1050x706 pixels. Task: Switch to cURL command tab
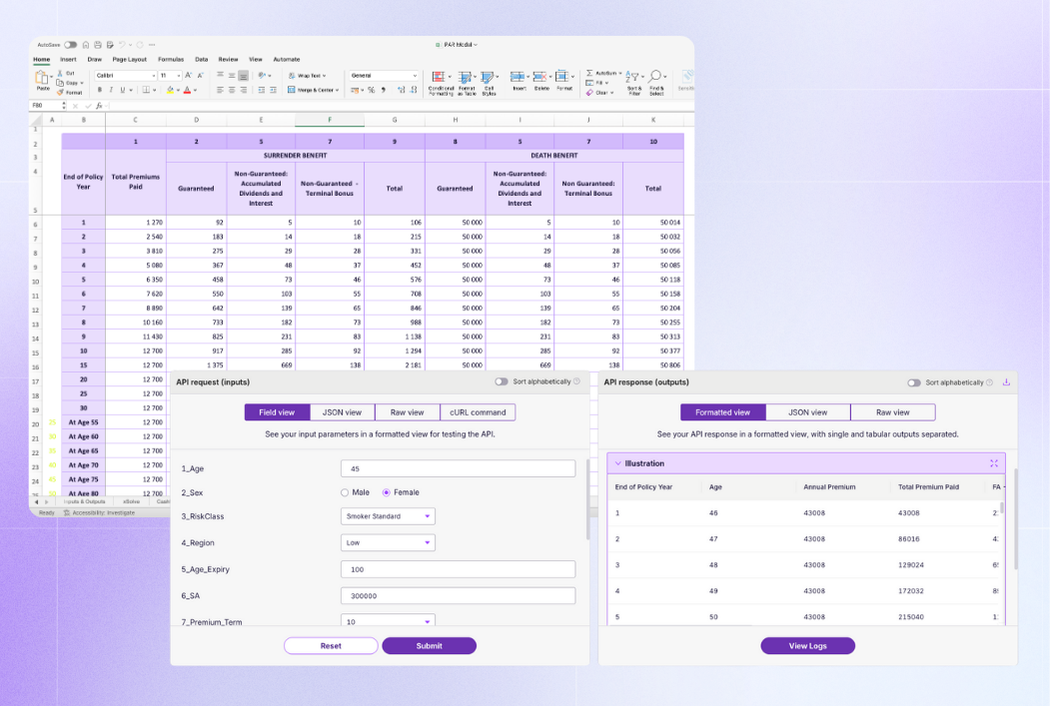(477, 412)
